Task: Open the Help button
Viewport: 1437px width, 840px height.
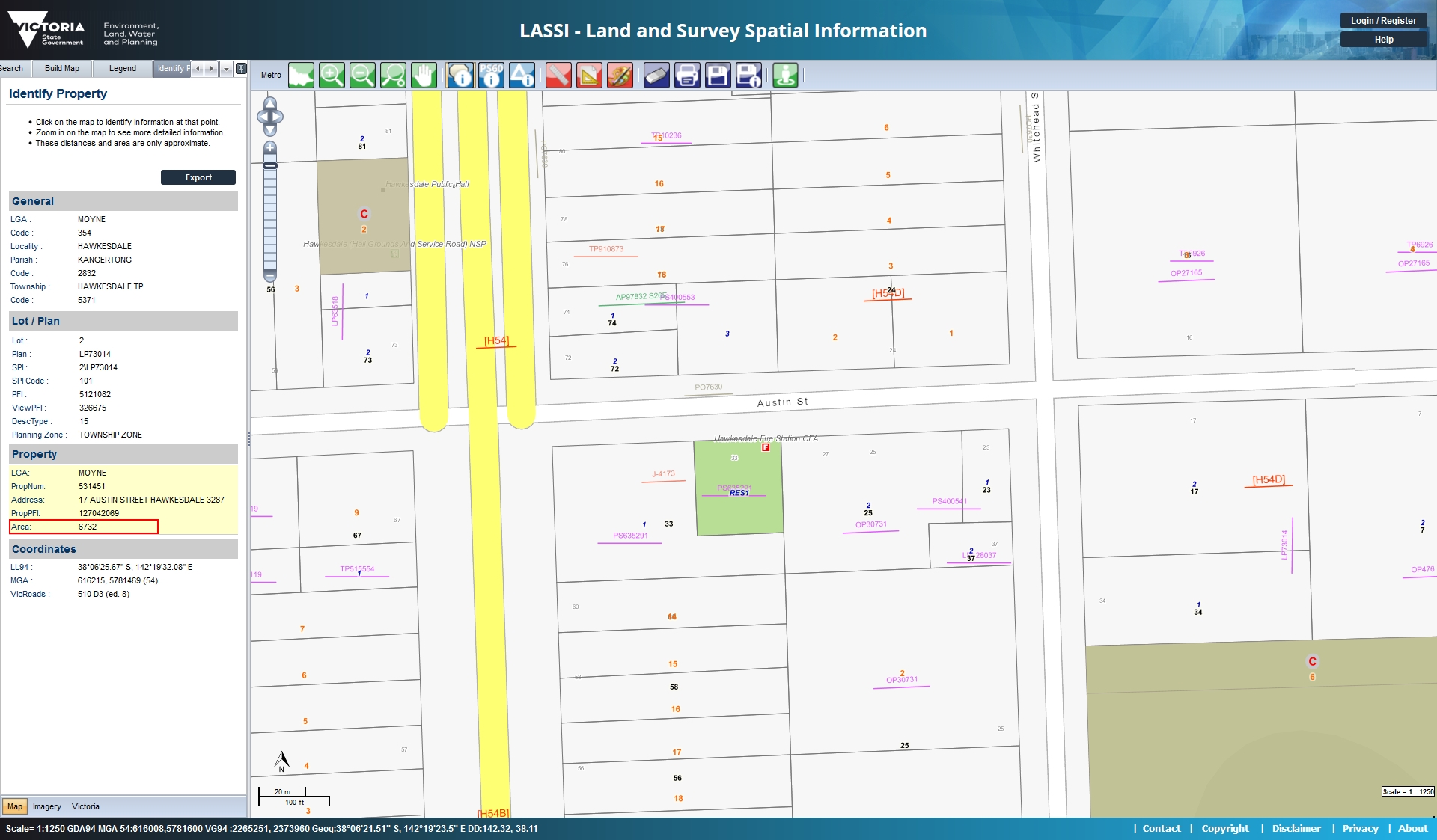Action: click(1383, 40)
